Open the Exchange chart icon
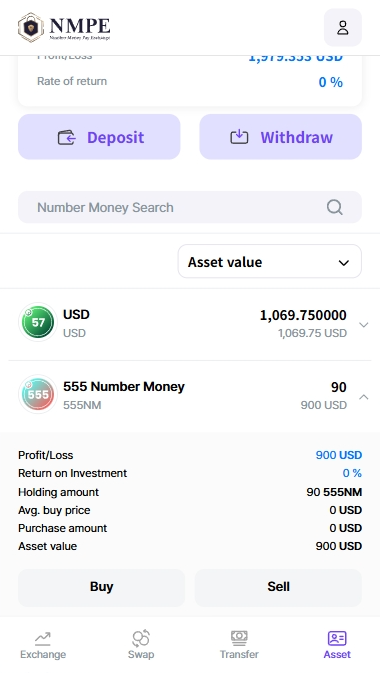The height and width of the screenshot is (673, 380). pyautogui.click(x=43, y=639)
